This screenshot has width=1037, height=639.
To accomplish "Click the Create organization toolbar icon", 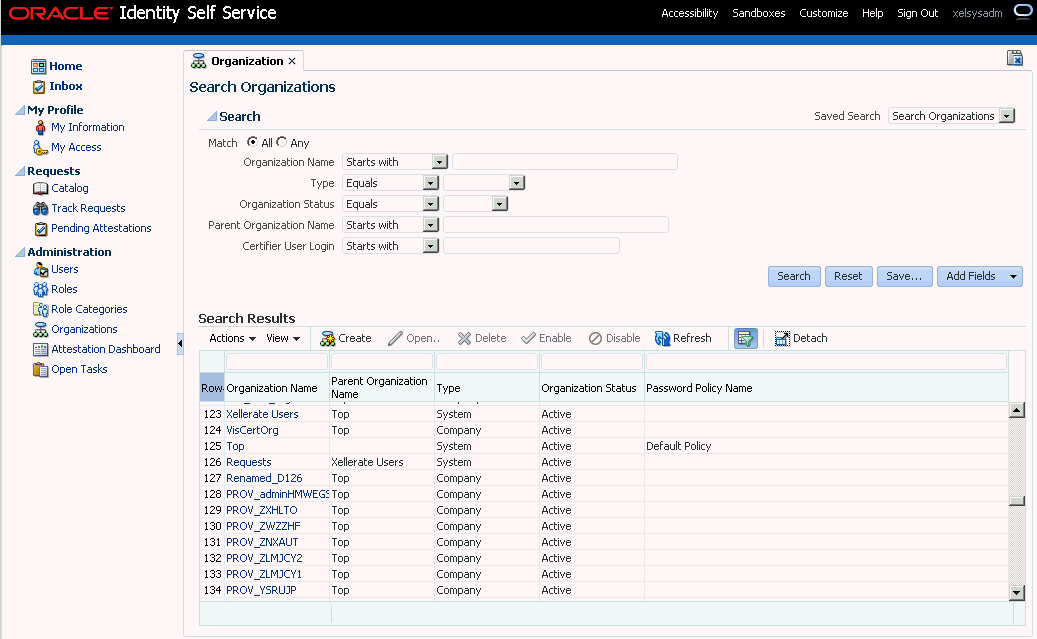I will click(327, 339).
